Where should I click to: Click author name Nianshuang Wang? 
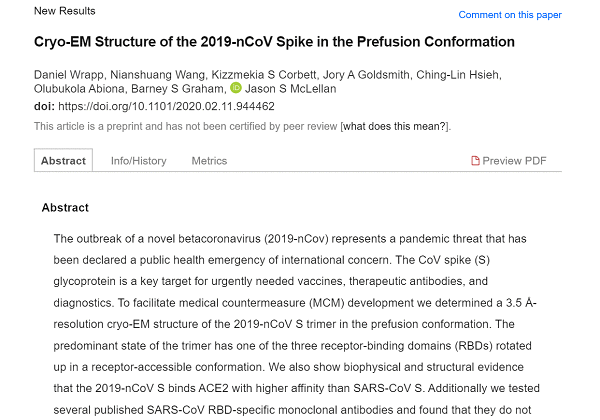click(x=158, y=75)
